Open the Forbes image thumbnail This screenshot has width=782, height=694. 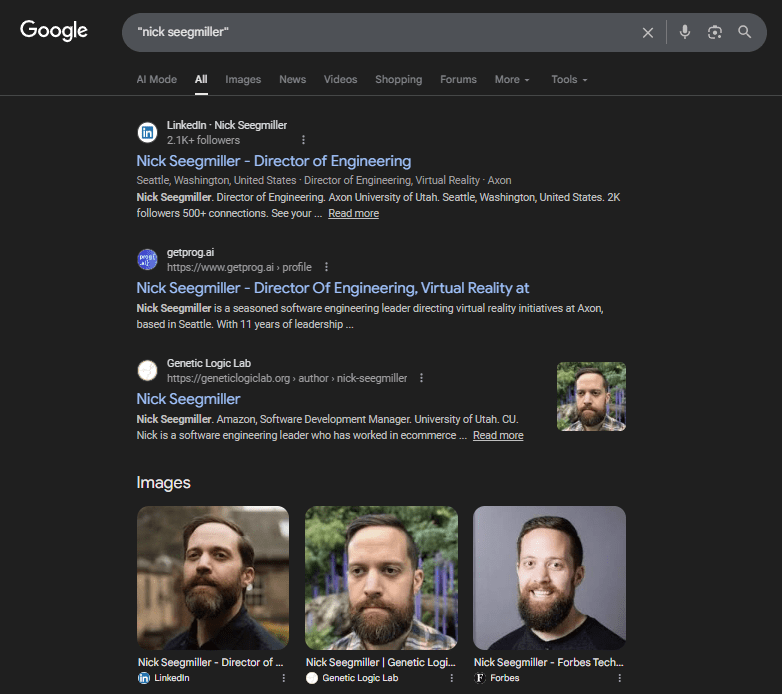coord(549,578)
